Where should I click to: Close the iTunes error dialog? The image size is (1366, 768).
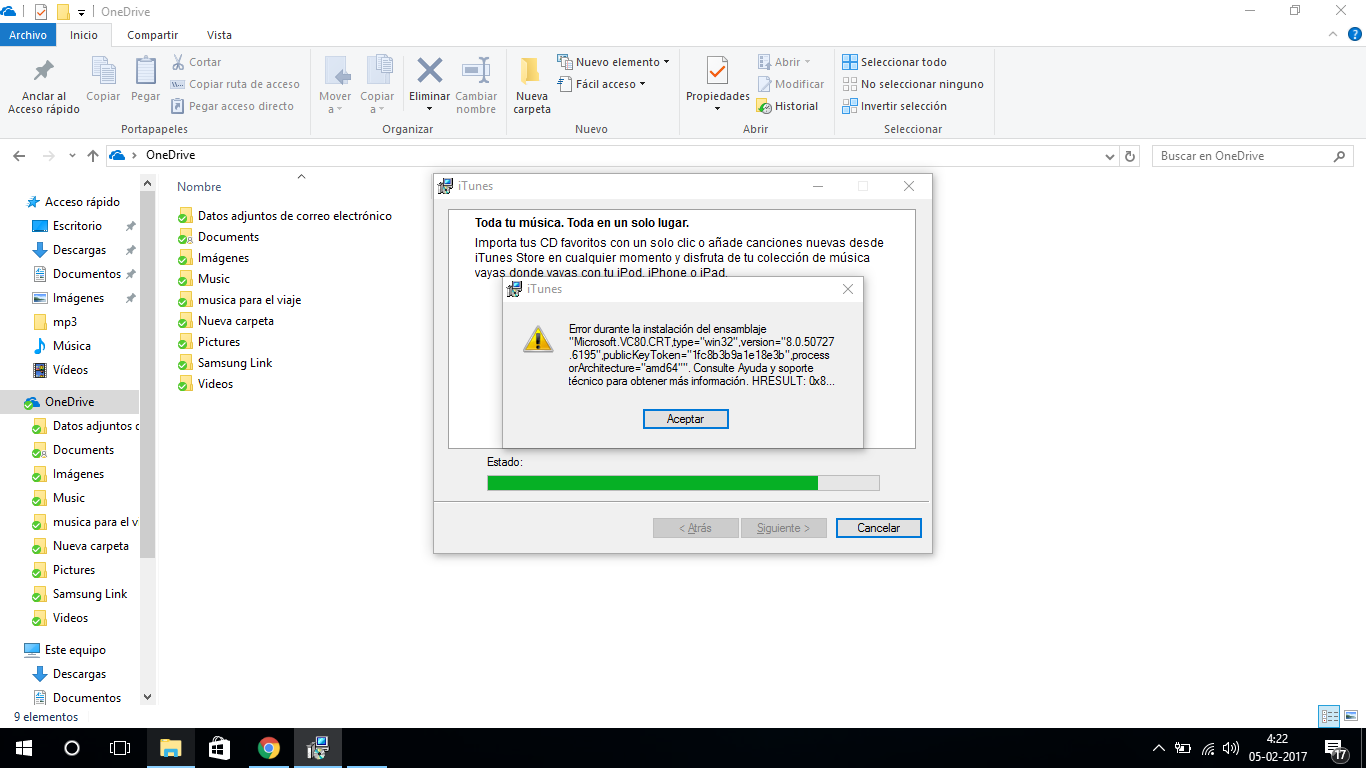point(848,289)
